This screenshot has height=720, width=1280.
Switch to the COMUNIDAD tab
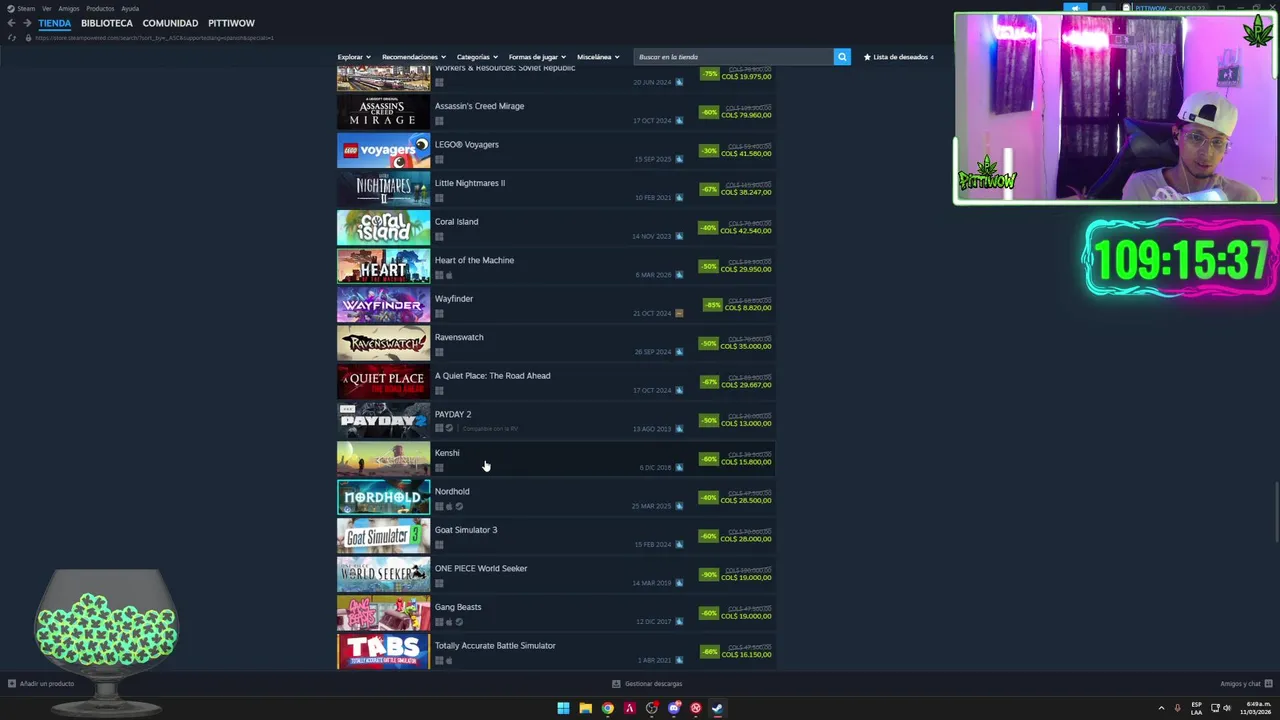(x=170, y=23)
